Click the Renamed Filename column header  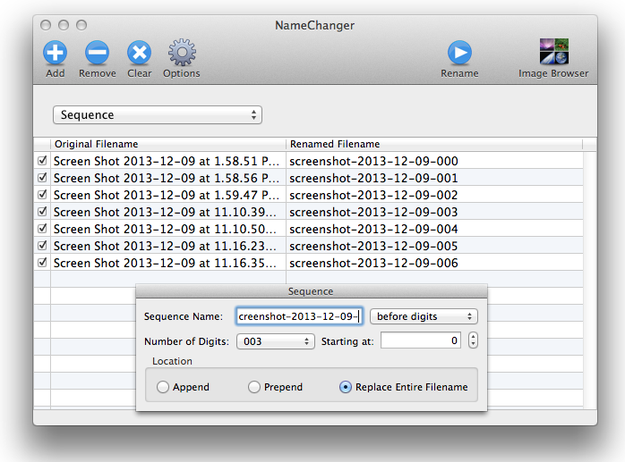point(434,144)
